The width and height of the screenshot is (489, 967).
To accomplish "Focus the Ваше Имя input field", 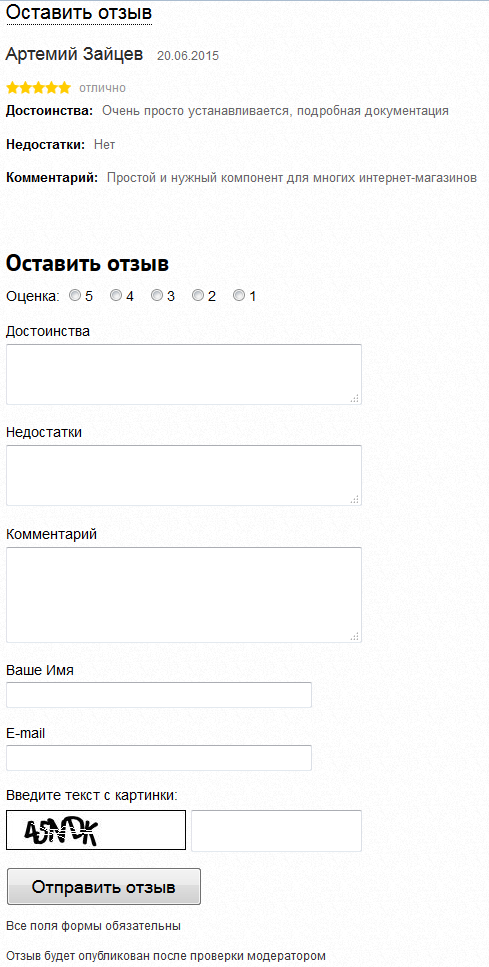I will coord(158,695).
